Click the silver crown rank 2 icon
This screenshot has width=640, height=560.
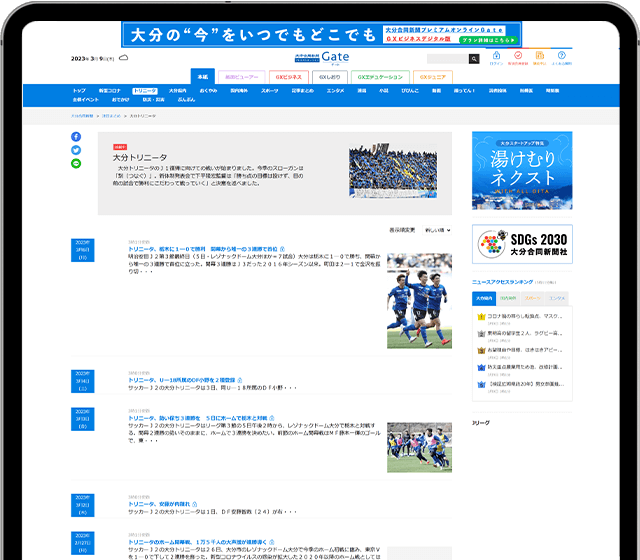(481, 333)
